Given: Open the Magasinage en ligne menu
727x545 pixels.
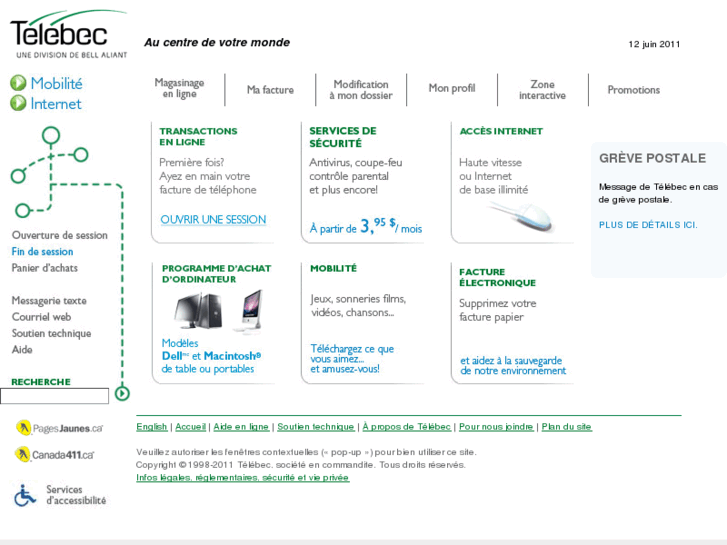Looking at the screenshot, I should (x=179, y=88).
